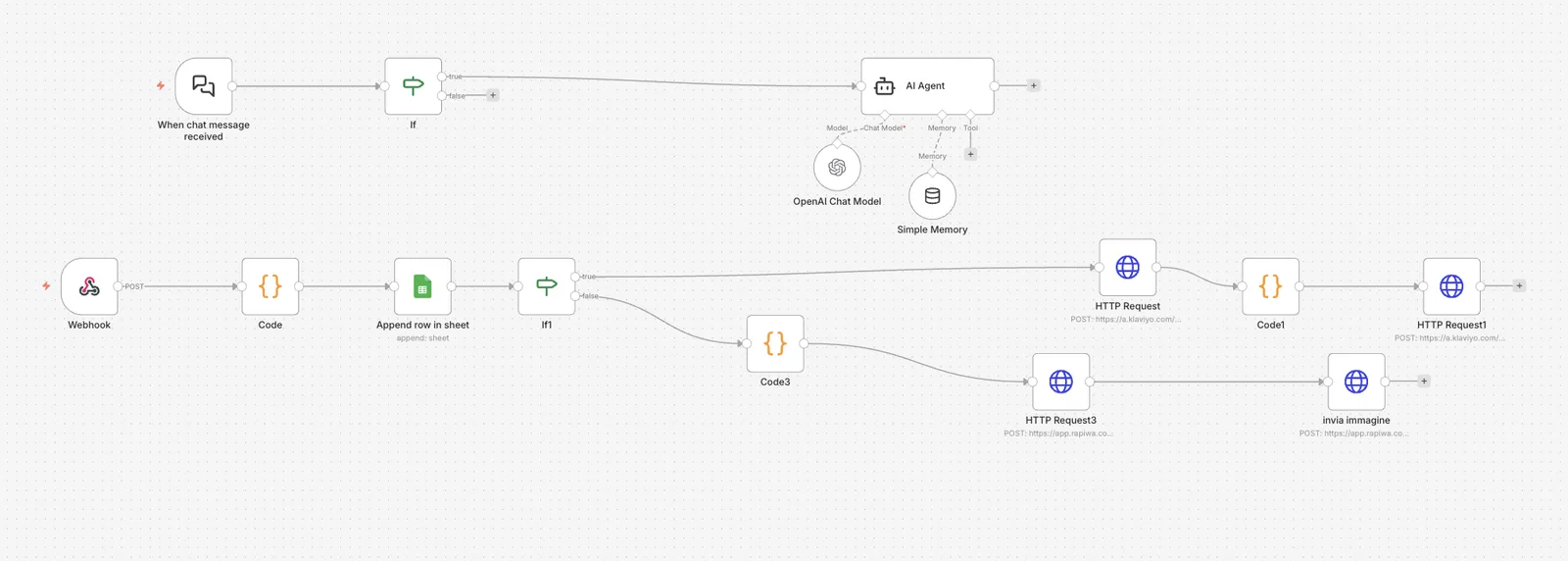
Task: Select the HTTP Request1 node
Action: [x=1451, y=286]
